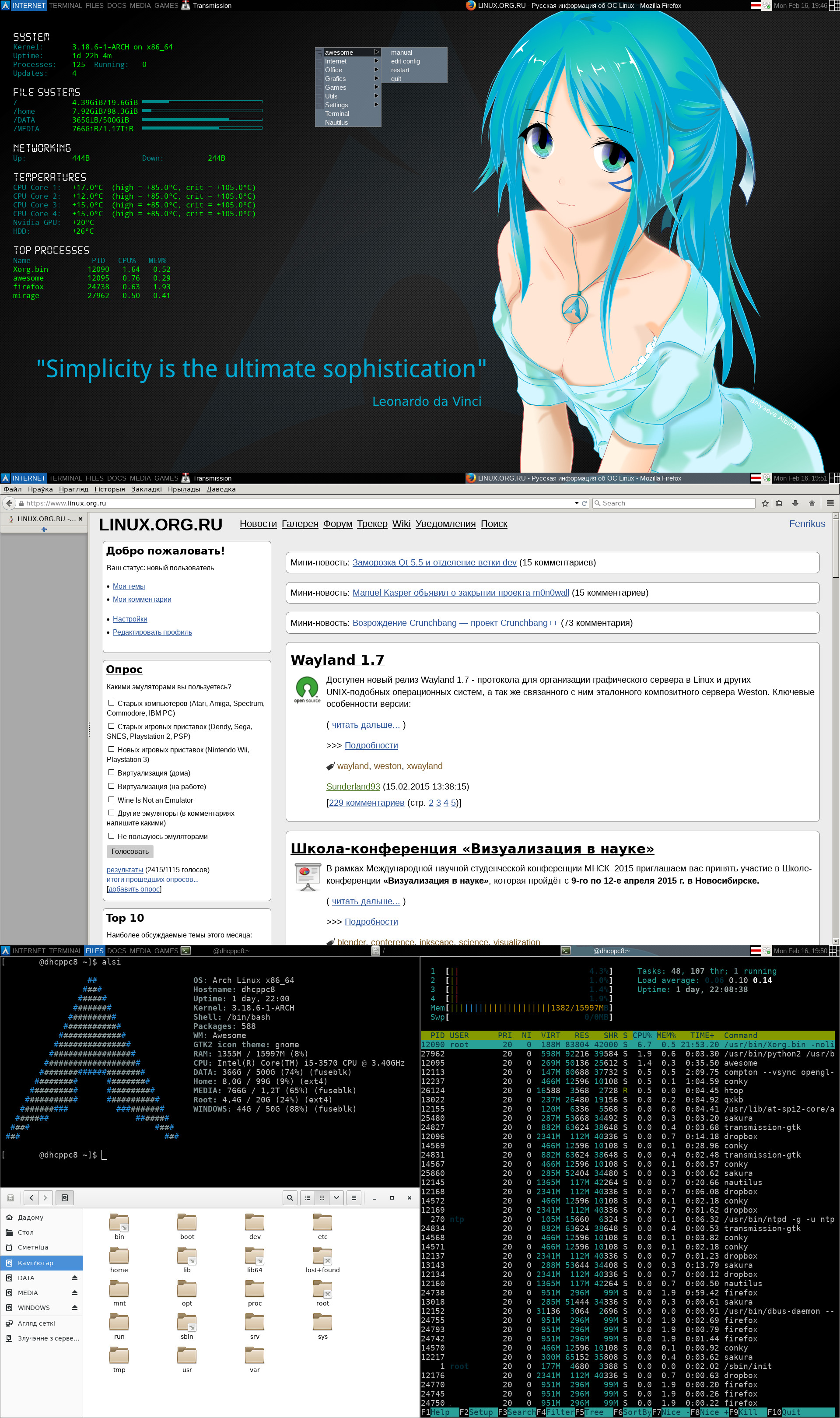Eject the DATA drive in sidebar
This screenshot has width=840, height=1418.
tap(75, 1278)
